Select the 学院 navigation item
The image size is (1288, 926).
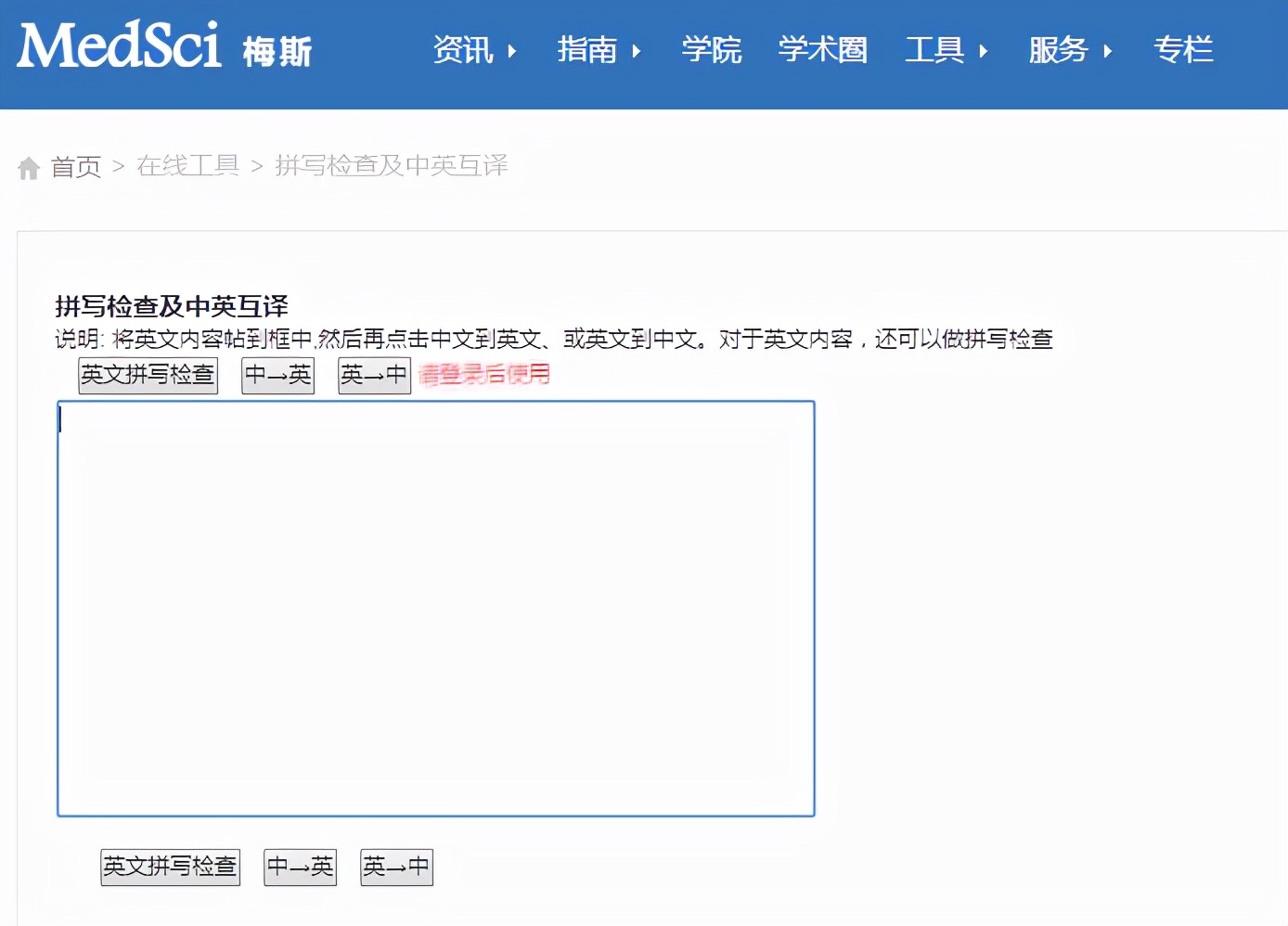coord(712,51)
